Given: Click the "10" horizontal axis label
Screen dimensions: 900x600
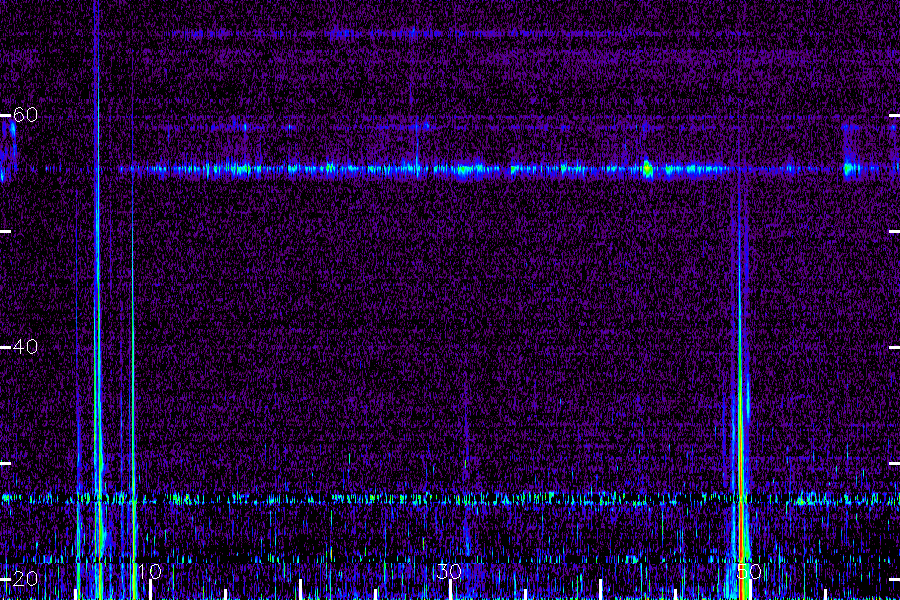Looking at the screenshot, I should 149,571.
